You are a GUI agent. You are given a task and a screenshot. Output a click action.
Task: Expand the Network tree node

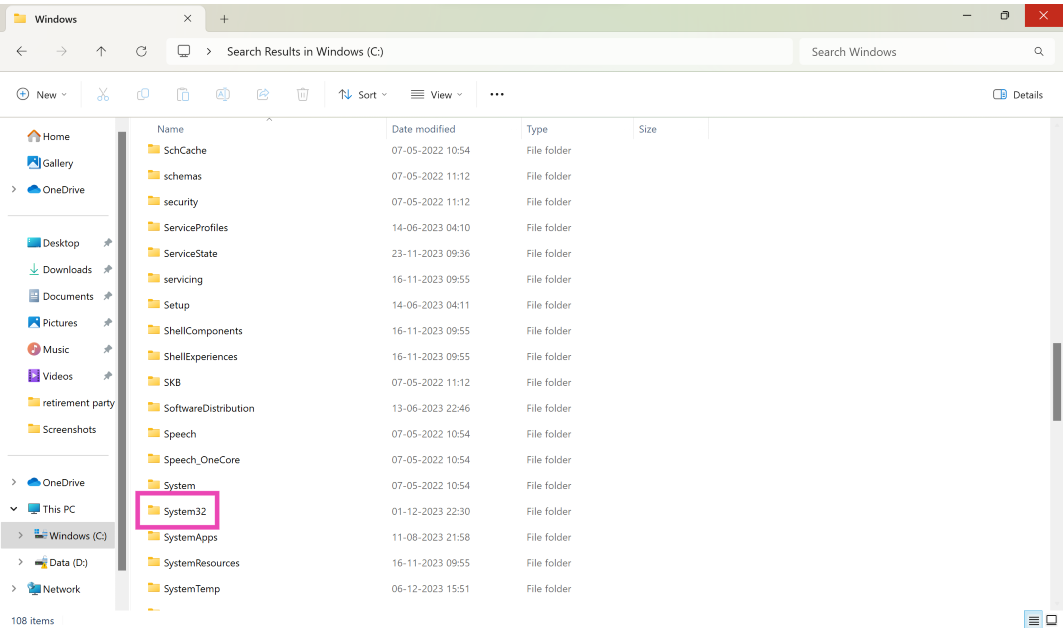pyautogui.click(x=13, y=589)
